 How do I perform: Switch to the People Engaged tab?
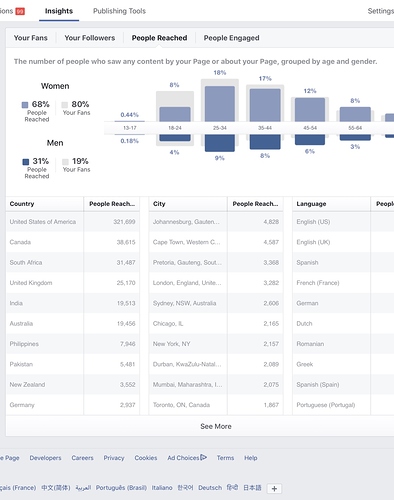[231, 38]
